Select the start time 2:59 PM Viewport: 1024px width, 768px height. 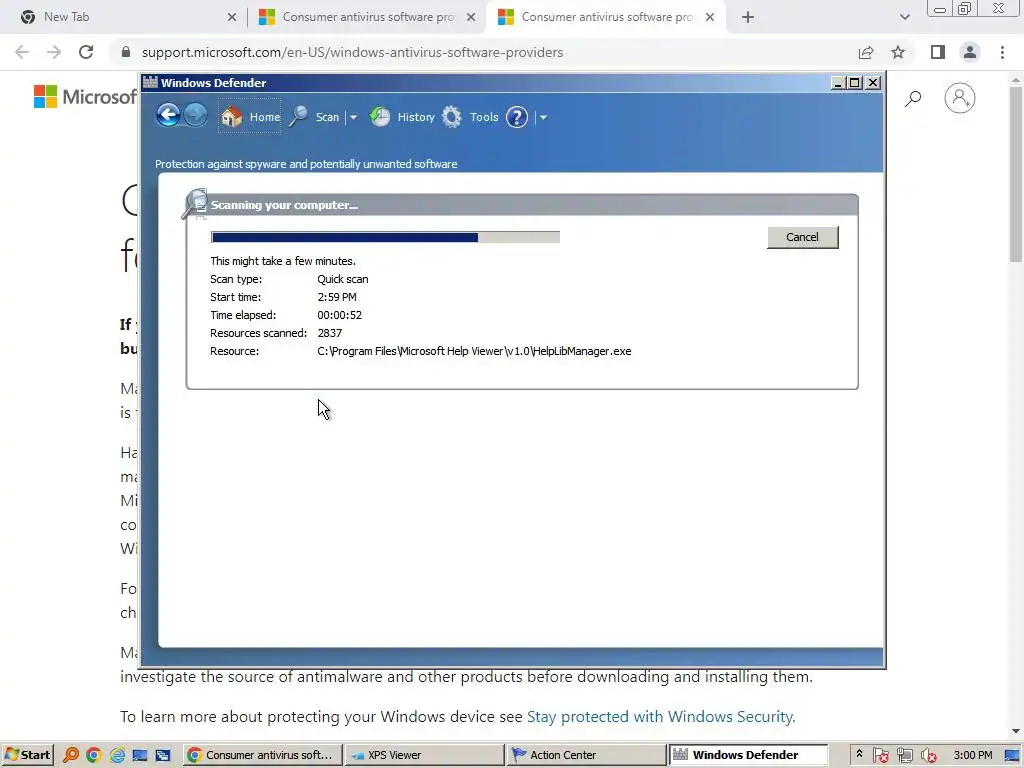coord(337,297)
